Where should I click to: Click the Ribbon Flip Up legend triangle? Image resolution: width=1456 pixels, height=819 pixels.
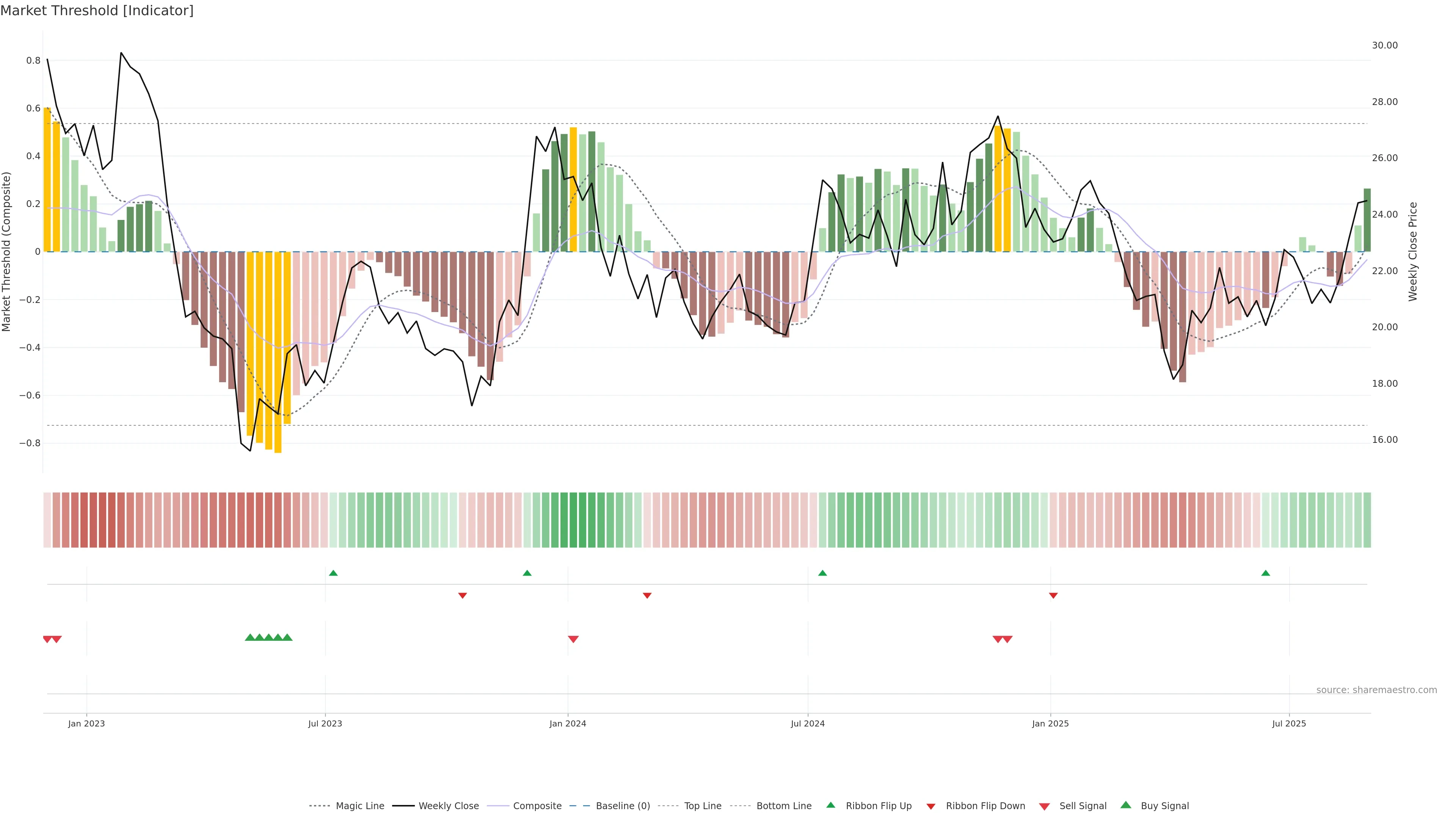830,805
